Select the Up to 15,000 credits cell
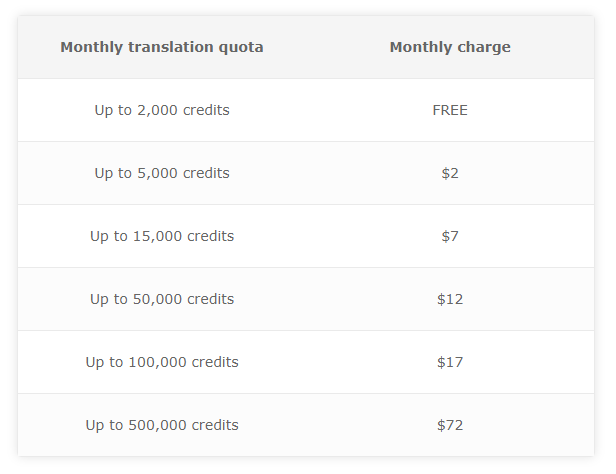 pos(162,236)
